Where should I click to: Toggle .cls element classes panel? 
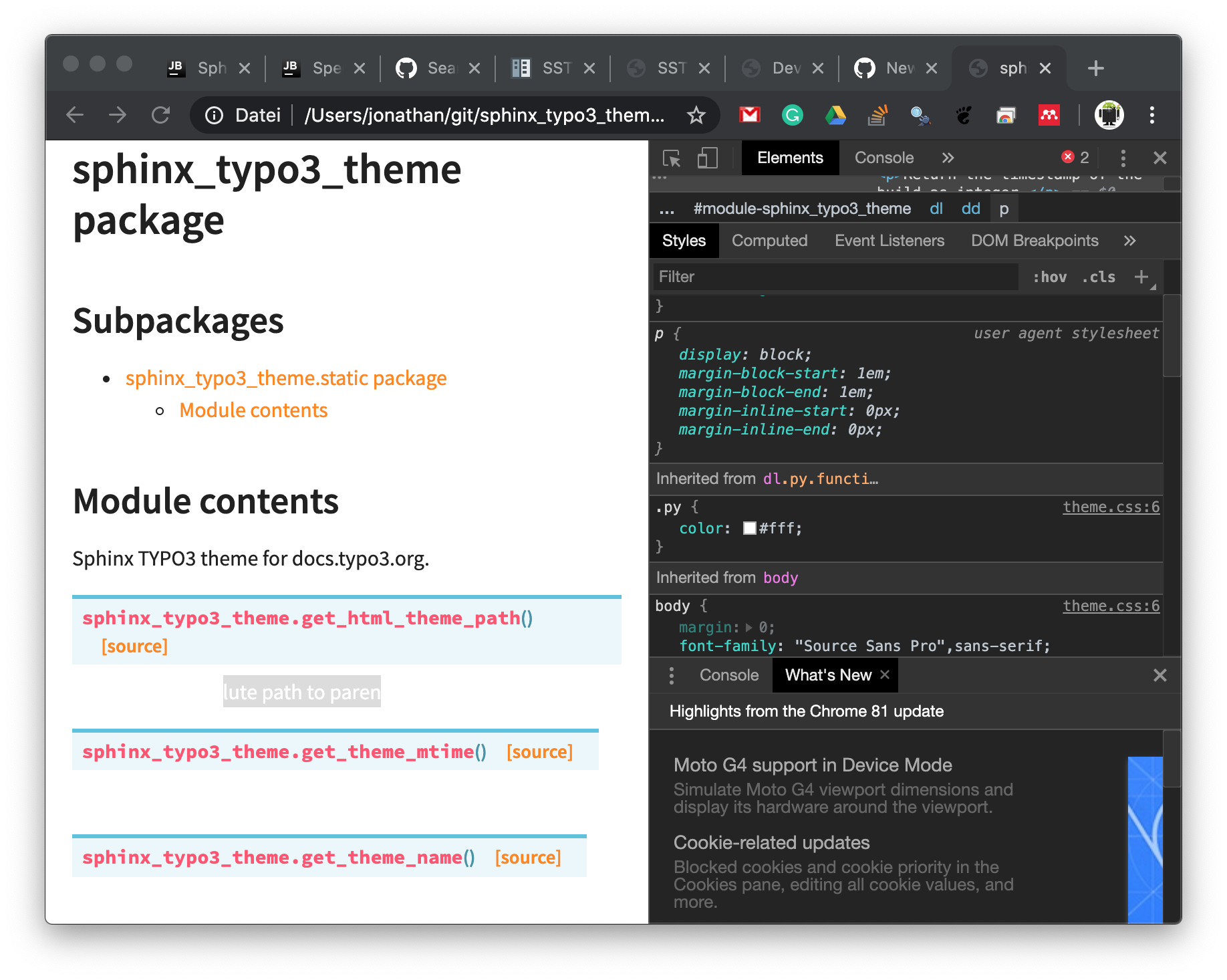(1099, 277)
